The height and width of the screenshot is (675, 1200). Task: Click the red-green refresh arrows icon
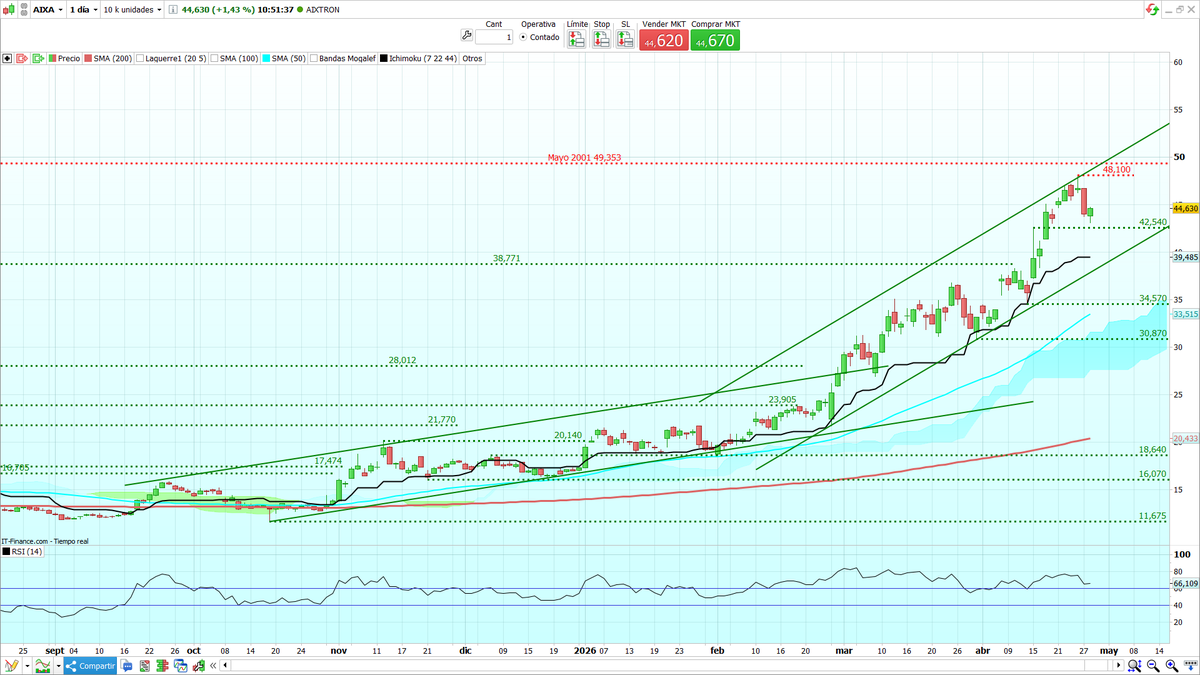click(1151, 9)
